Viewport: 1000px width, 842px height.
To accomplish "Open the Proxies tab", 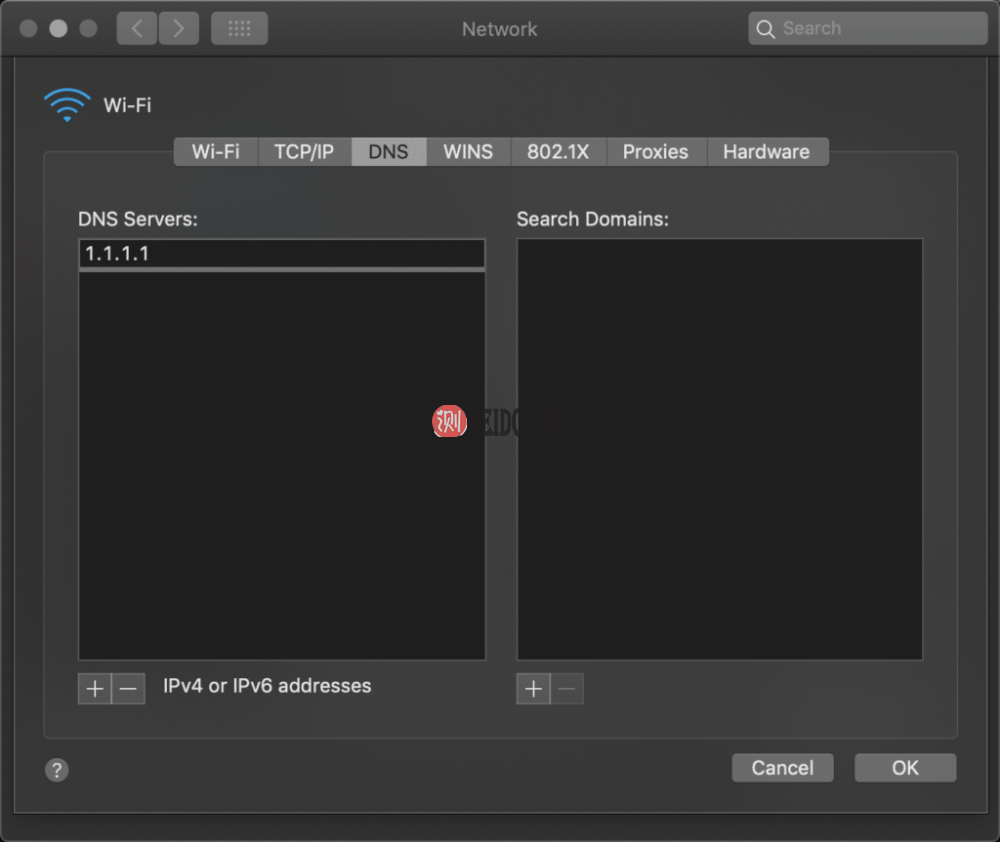I will (656, 151).
